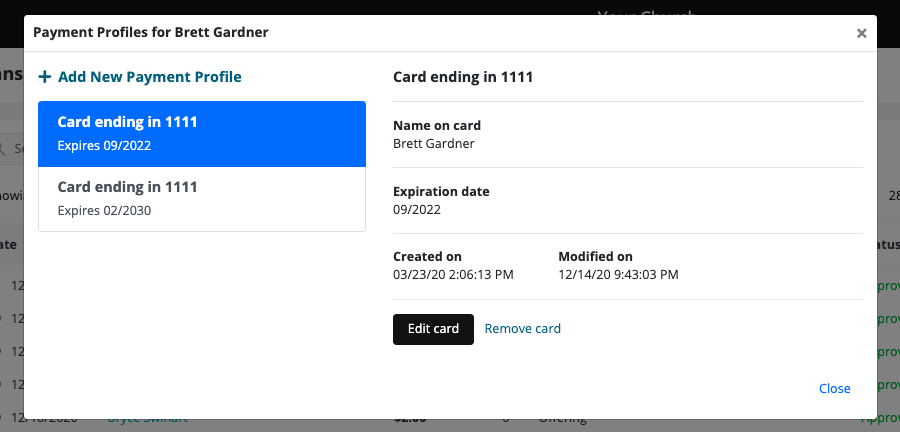Click the Remove card link

coord(522,329)
